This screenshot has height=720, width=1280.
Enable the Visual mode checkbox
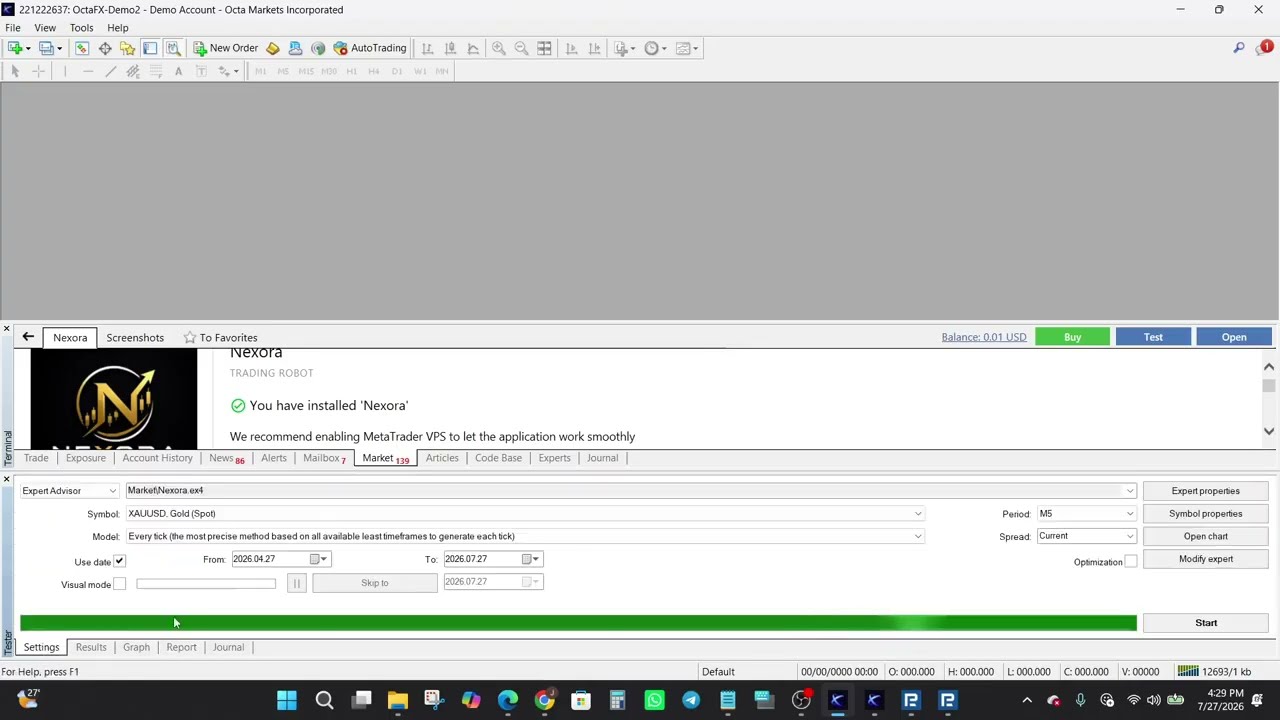119,584
